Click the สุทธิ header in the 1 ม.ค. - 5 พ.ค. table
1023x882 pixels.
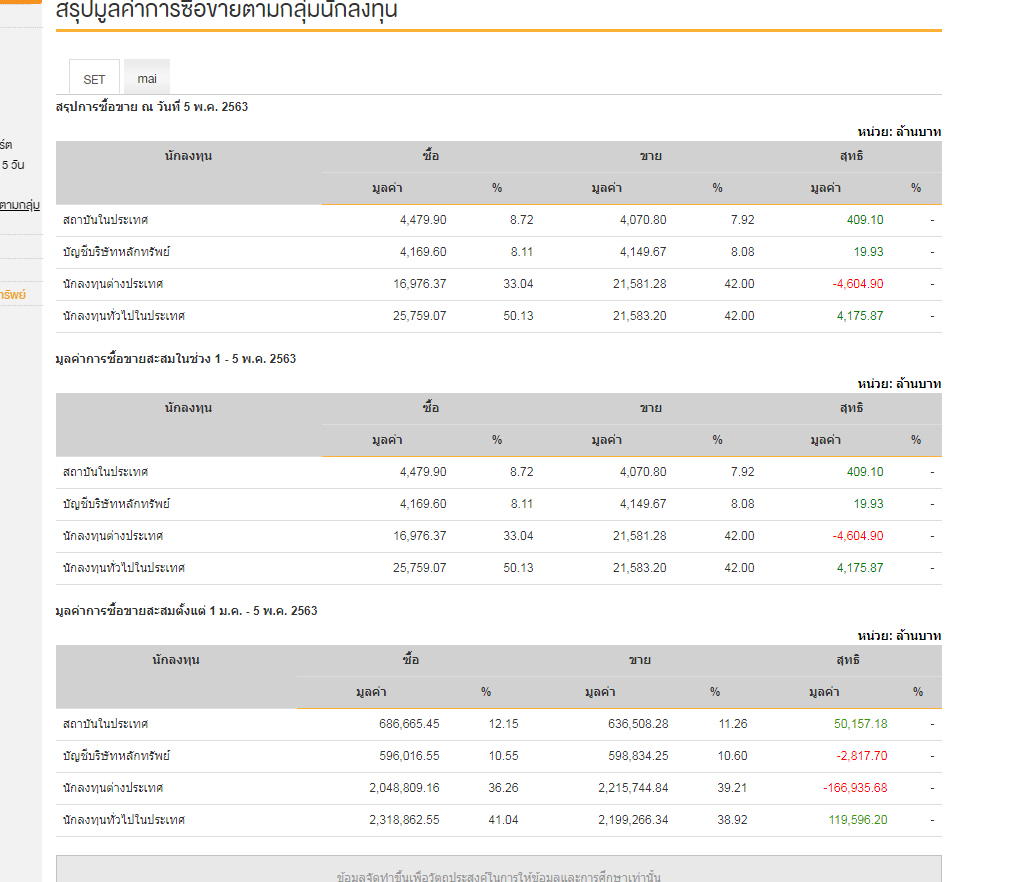[848, 660]
